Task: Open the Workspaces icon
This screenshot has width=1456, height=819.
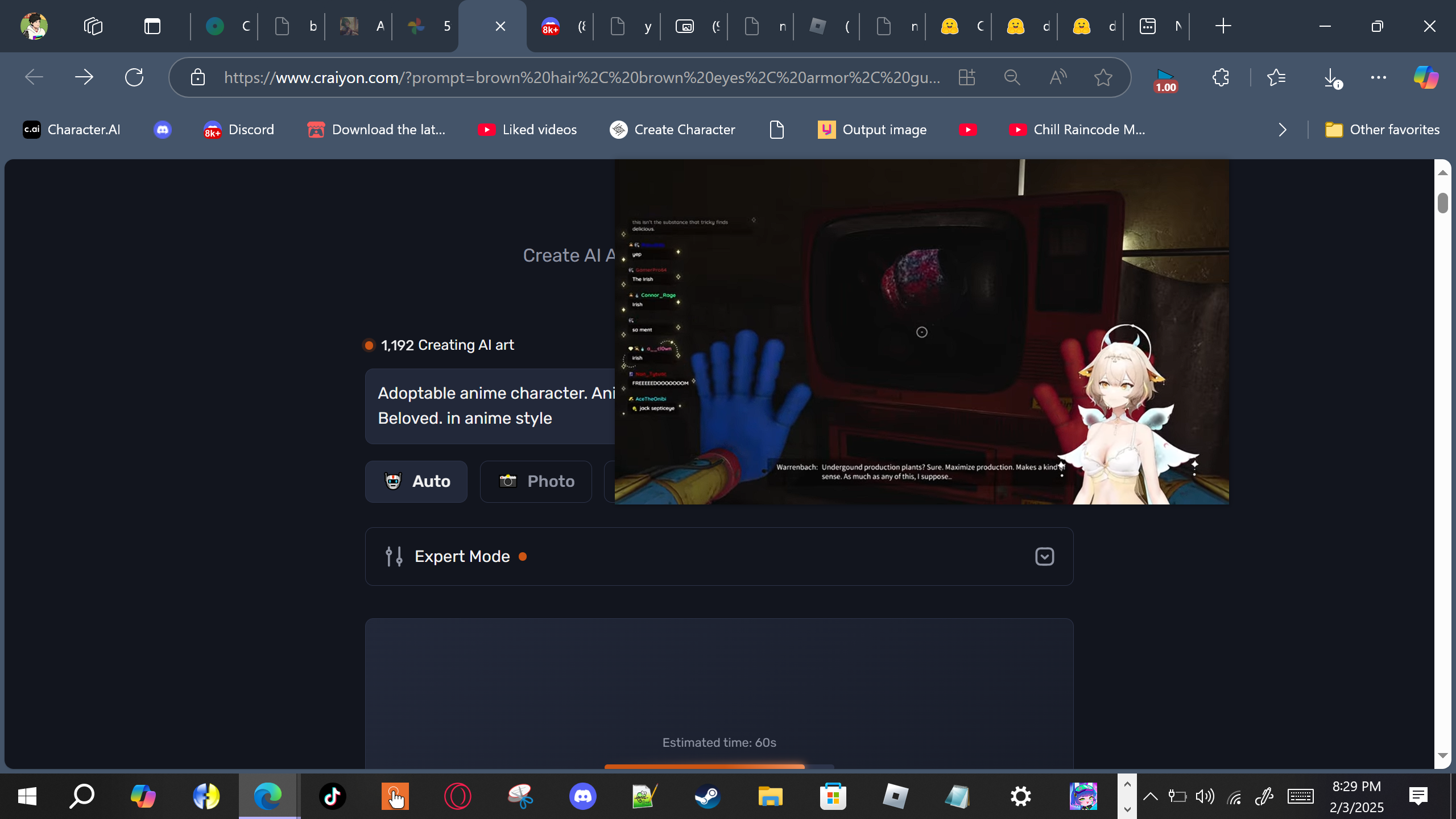Action: (x=93, y=26)
